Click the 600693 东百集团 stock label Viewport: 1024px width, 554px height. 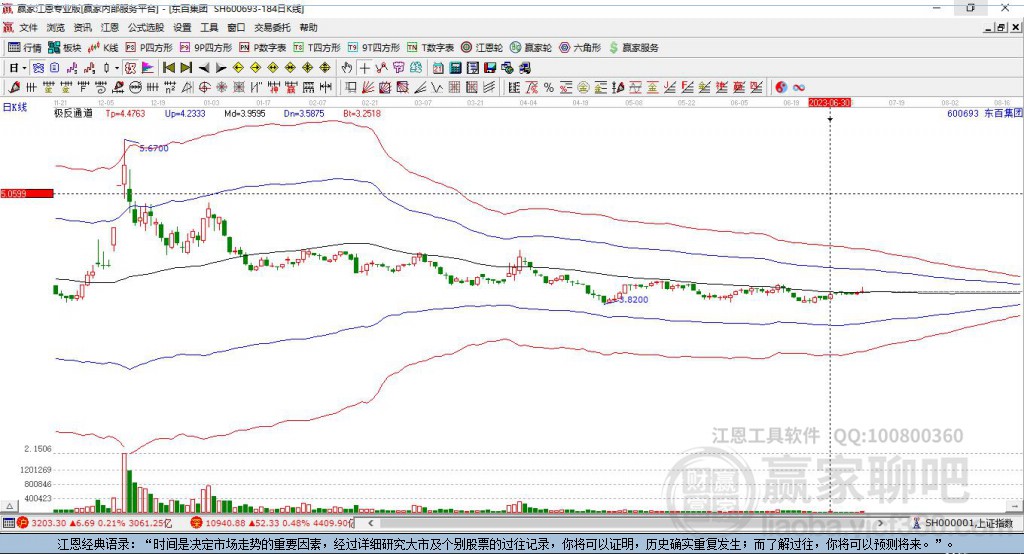[984, 113]
